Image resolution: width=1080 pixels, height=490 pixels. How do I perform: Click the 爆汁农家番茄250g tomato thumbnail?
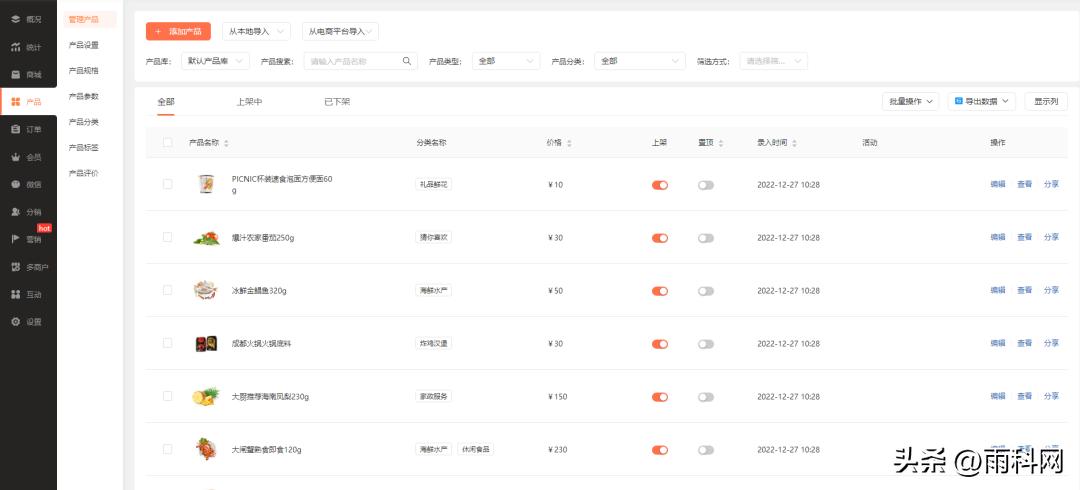coord(206,238)
